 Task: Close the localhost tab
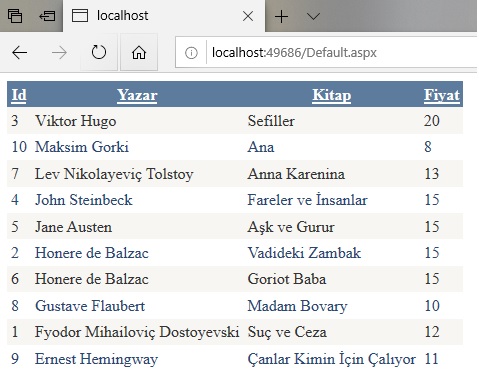(x=248, y=16)
